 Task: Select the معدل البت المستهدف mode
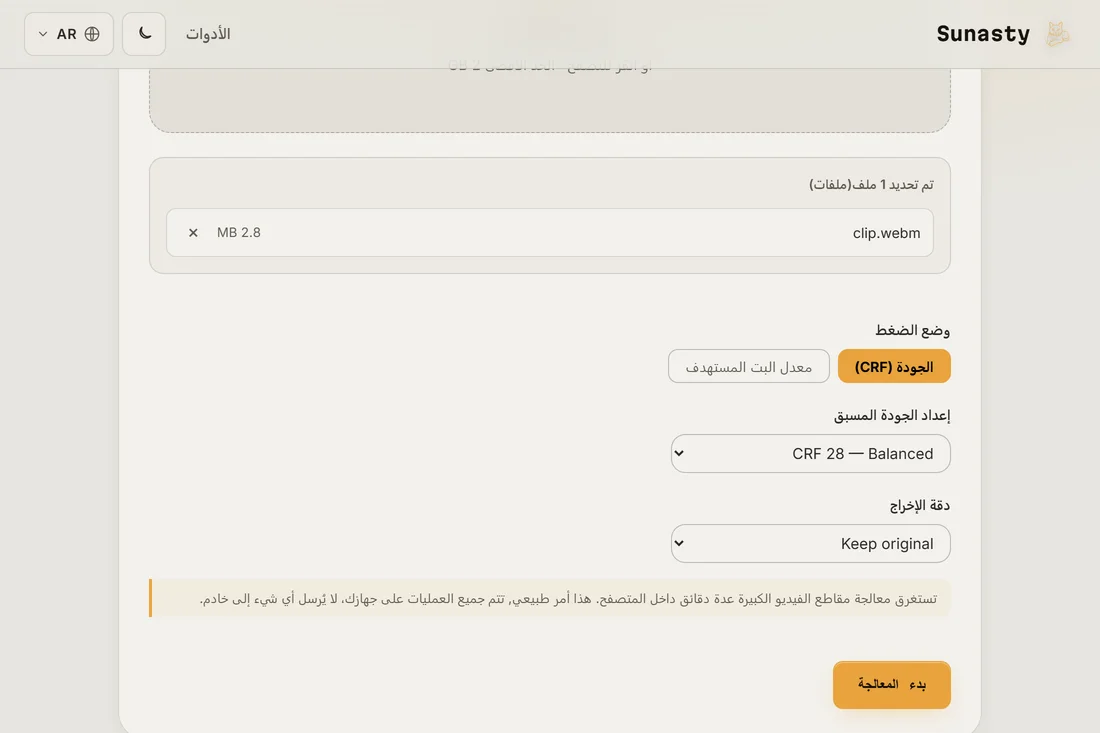click(749, 366)
